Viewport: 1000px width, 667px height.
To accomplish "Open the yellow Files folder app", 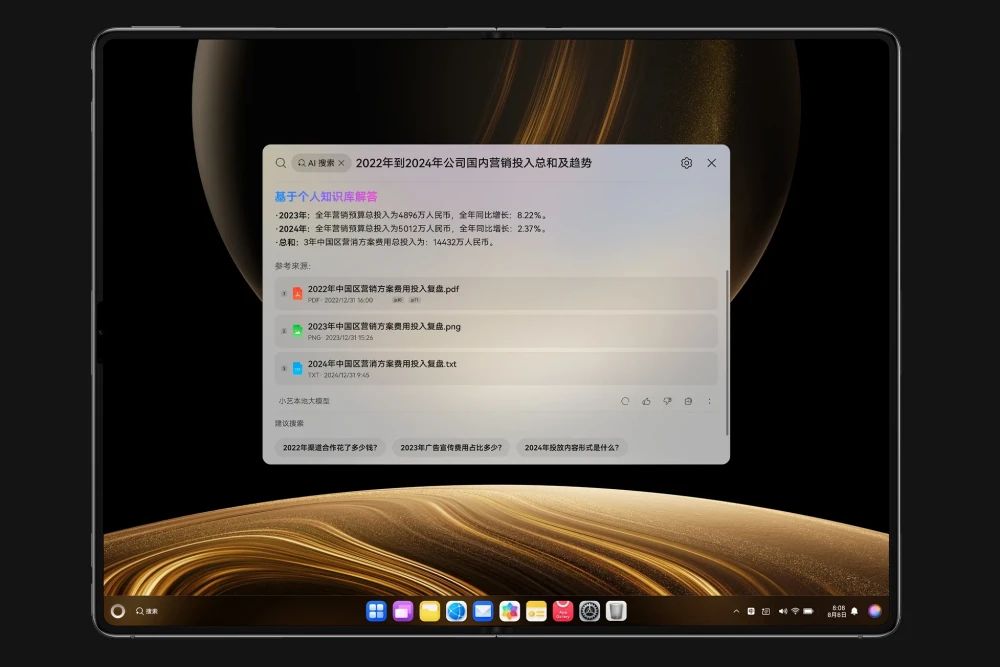I will (x=430, y=612).
